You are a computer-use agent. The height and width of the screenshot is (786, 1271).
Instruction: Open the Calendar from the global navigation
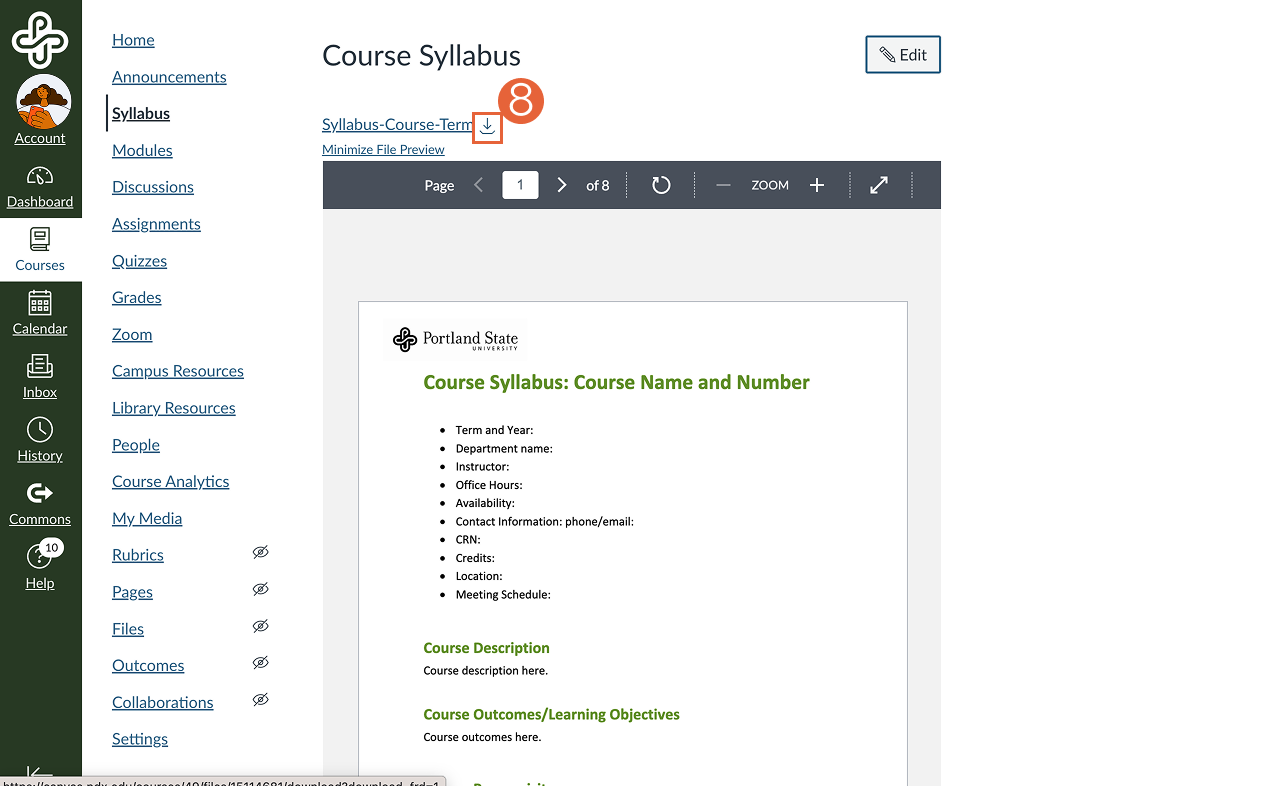pyautogui.click(x=40, y=314)
